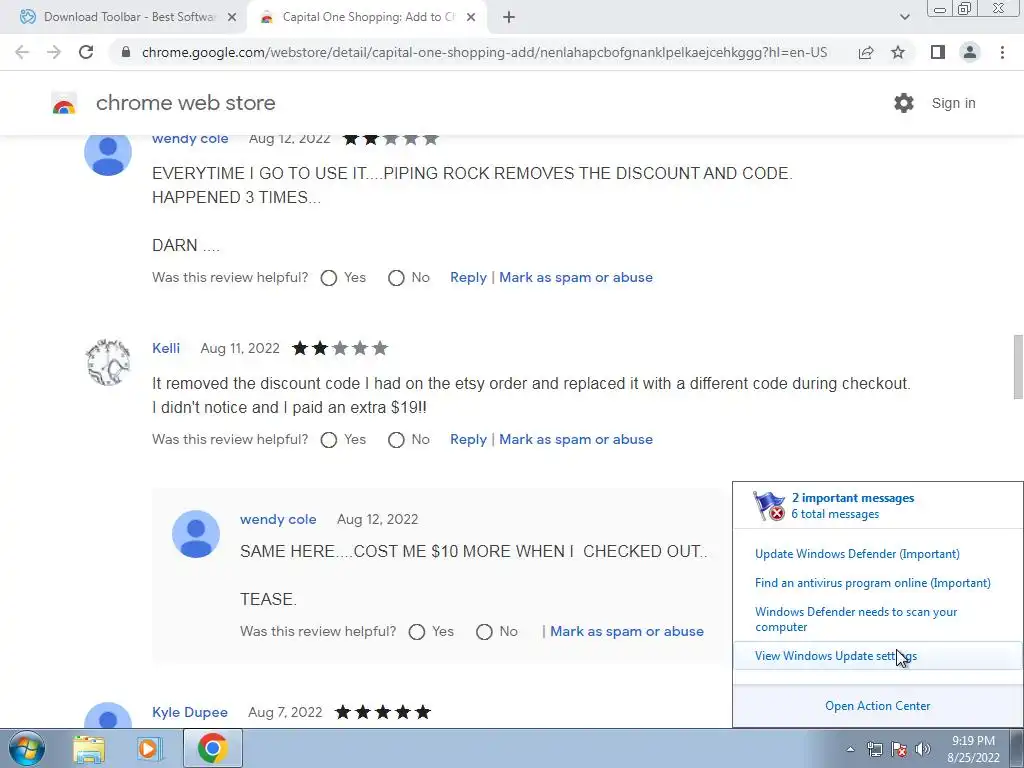Click wendy cole's blue profile avatar in the top review

pyautogui.click(x=108, y=154)
